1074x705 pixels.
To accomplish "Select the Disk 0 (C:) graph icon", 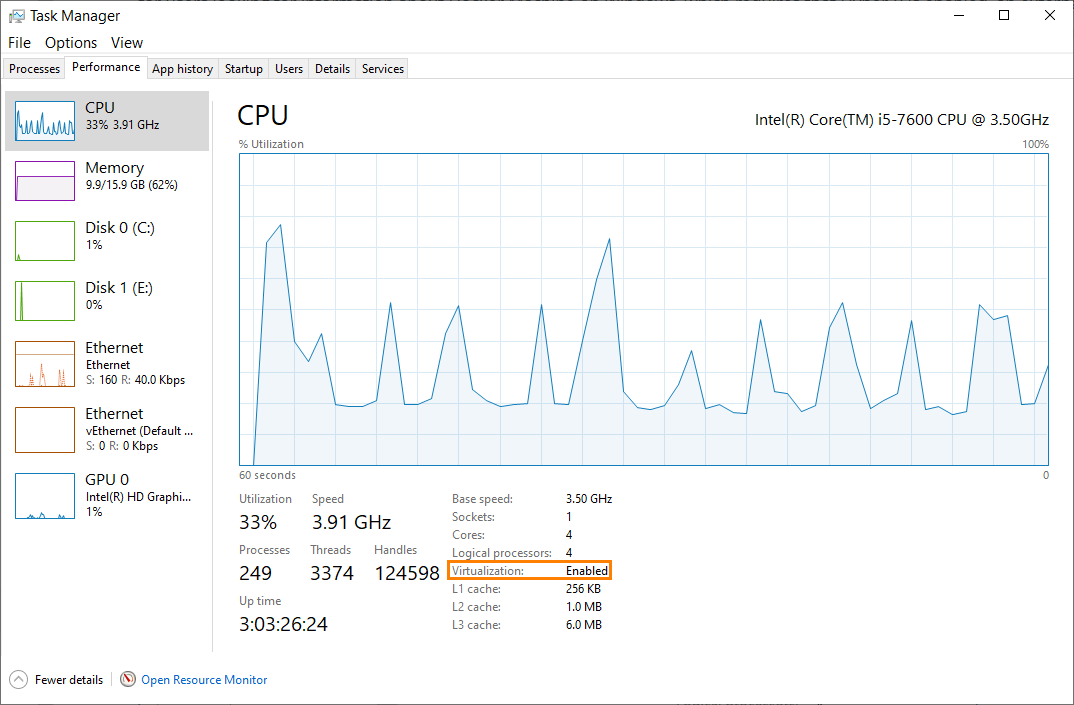I will 45,241.
